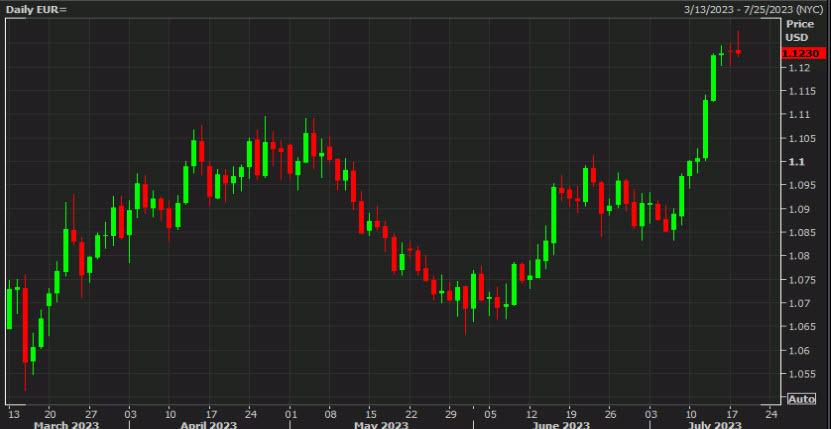Click the 08 date tick label
Viewport: 831px width, 429px height.
point(330,414)
